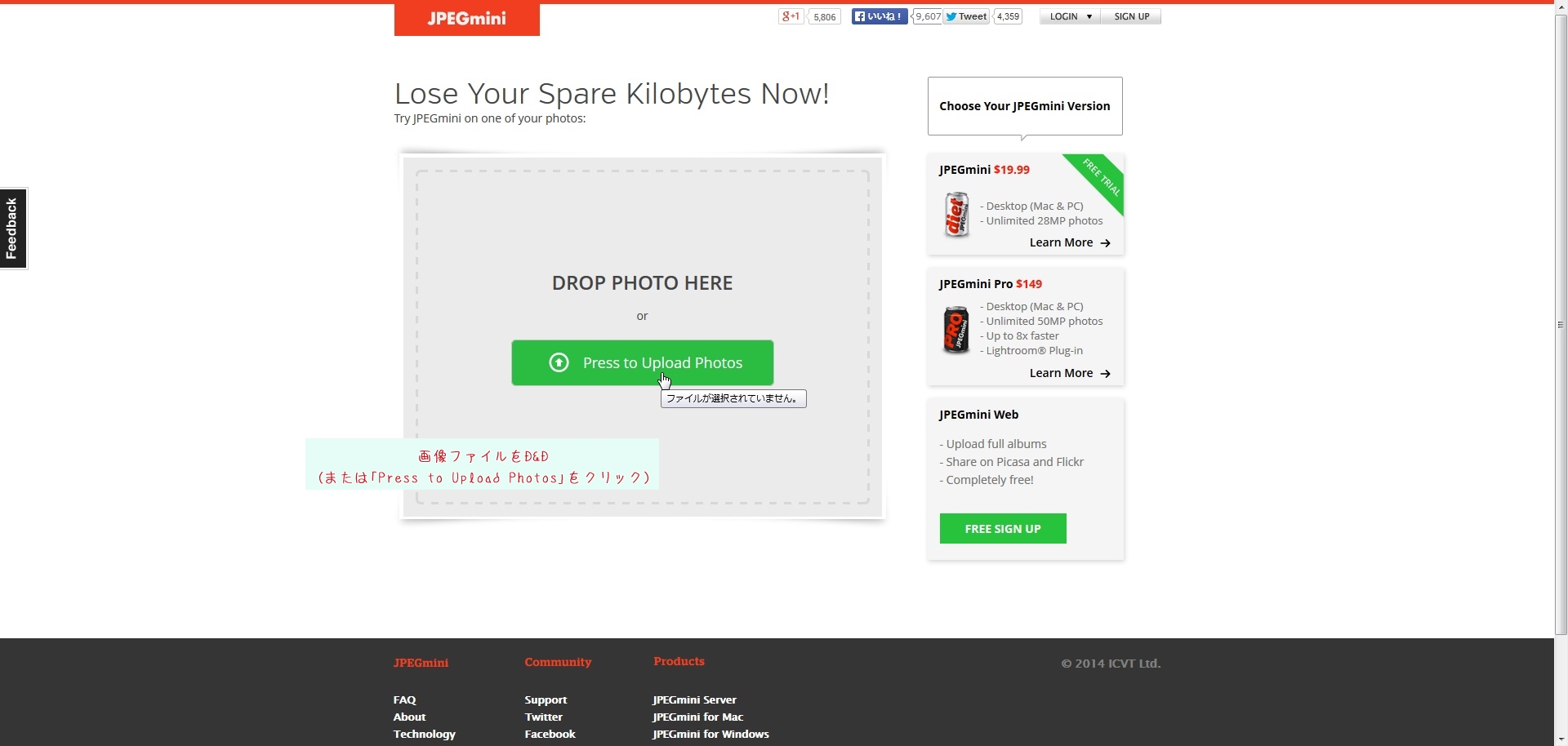The height and width of the screenshot is (746, 1568).
Task: Click the SIGN UP button in the header
Action: click(x=1131, y=16)
